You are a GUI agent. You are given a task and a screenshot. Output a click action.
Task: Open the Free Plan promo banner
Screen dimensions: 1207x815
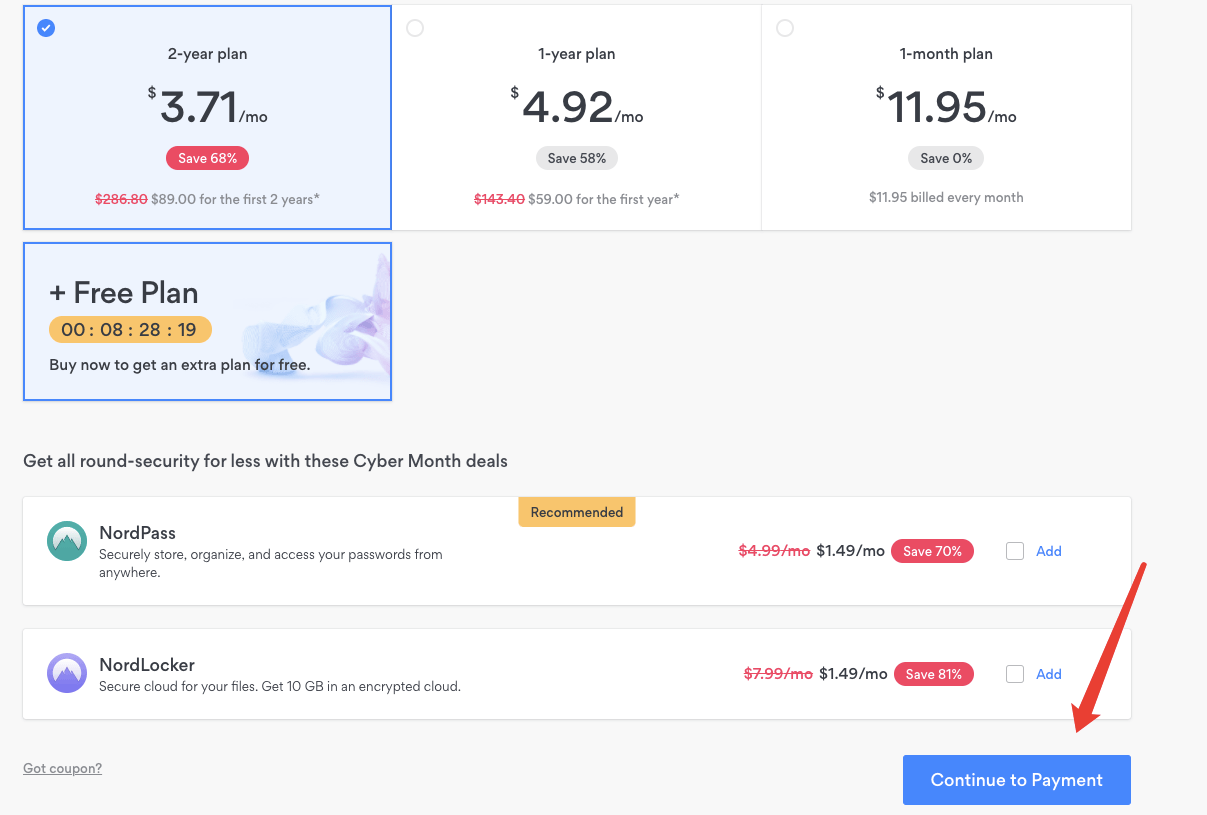(x=207, y=321)
